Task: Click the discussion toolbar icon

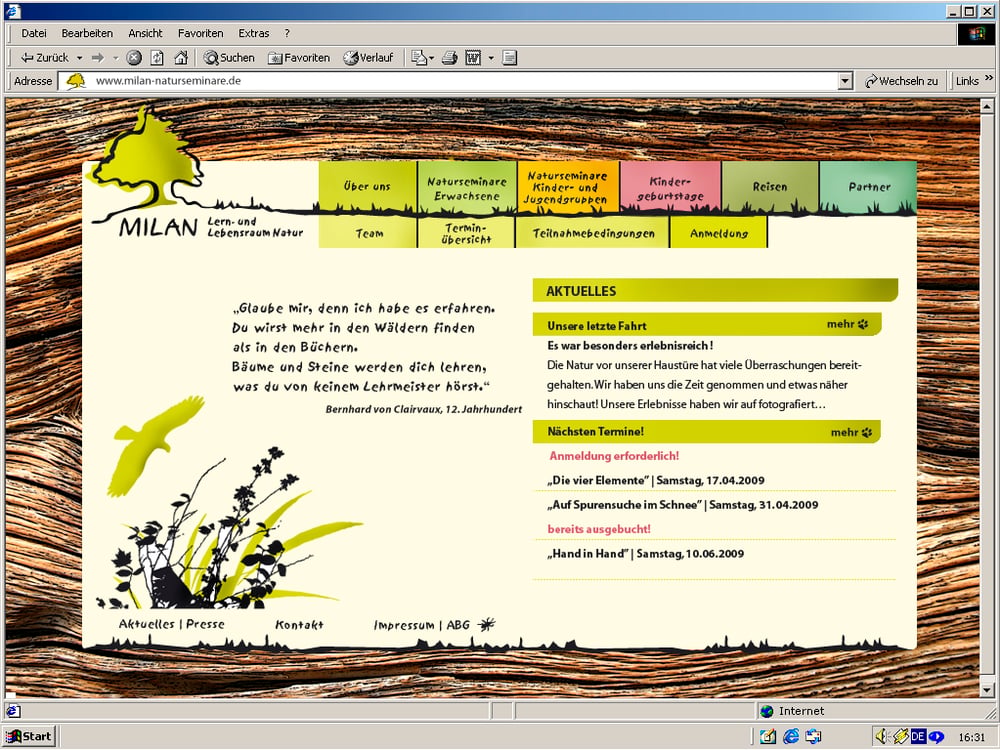Action: [x=509, y=58]
